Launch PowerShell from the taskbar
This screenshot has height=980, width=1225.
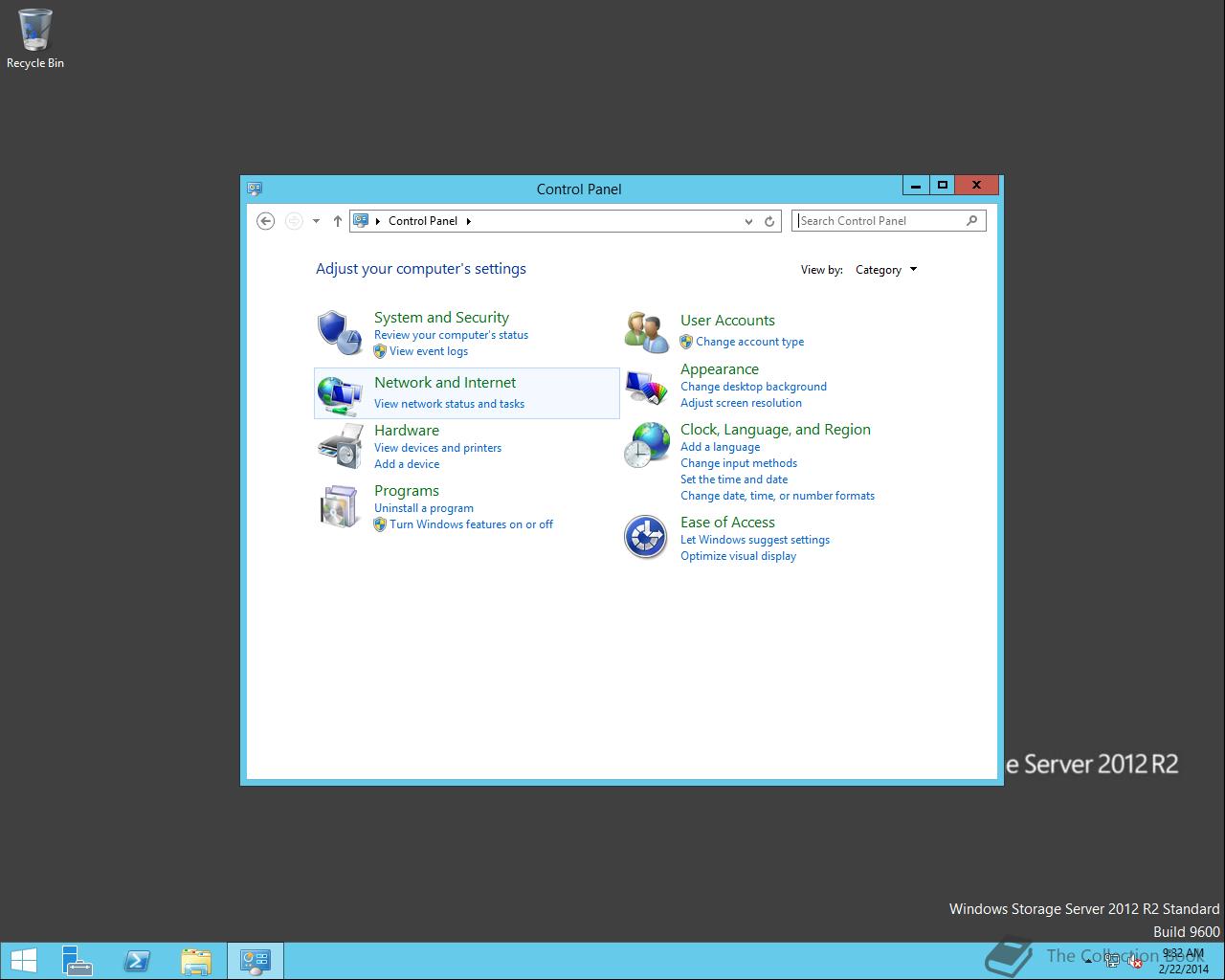point(137,961)
